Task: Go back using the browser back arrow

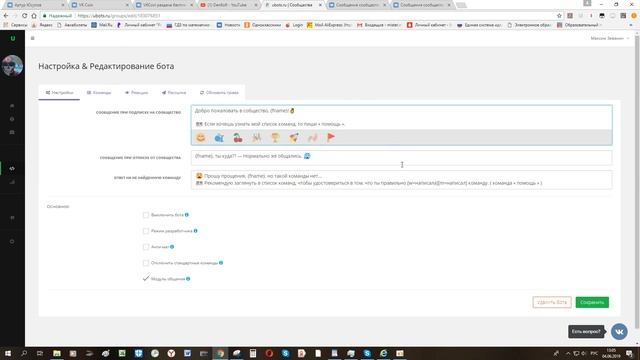Action: 6,16
